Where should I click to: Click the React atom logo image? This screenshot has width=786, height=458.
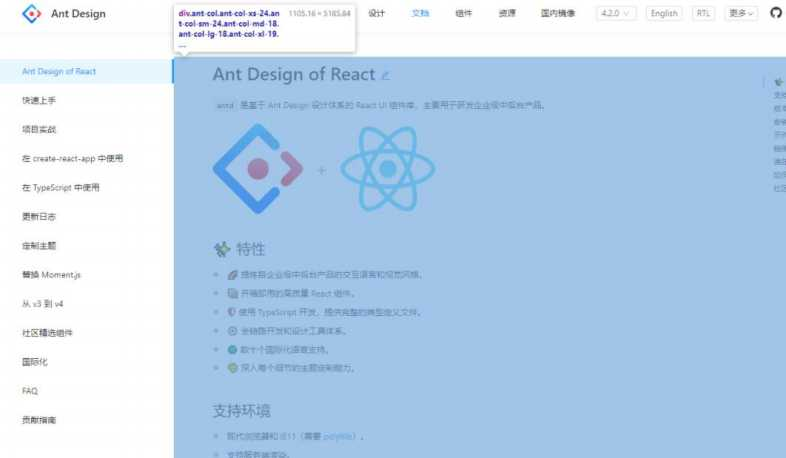coord(387,169)
